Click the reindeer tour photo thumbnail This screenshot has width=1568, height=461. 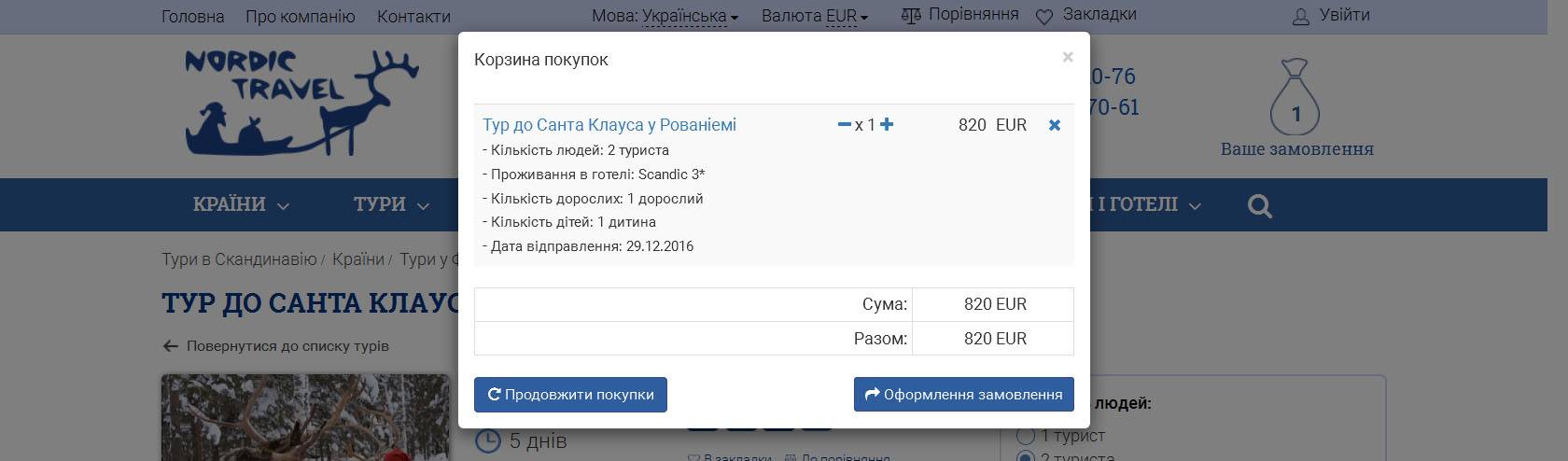click(x=305, y=417)
